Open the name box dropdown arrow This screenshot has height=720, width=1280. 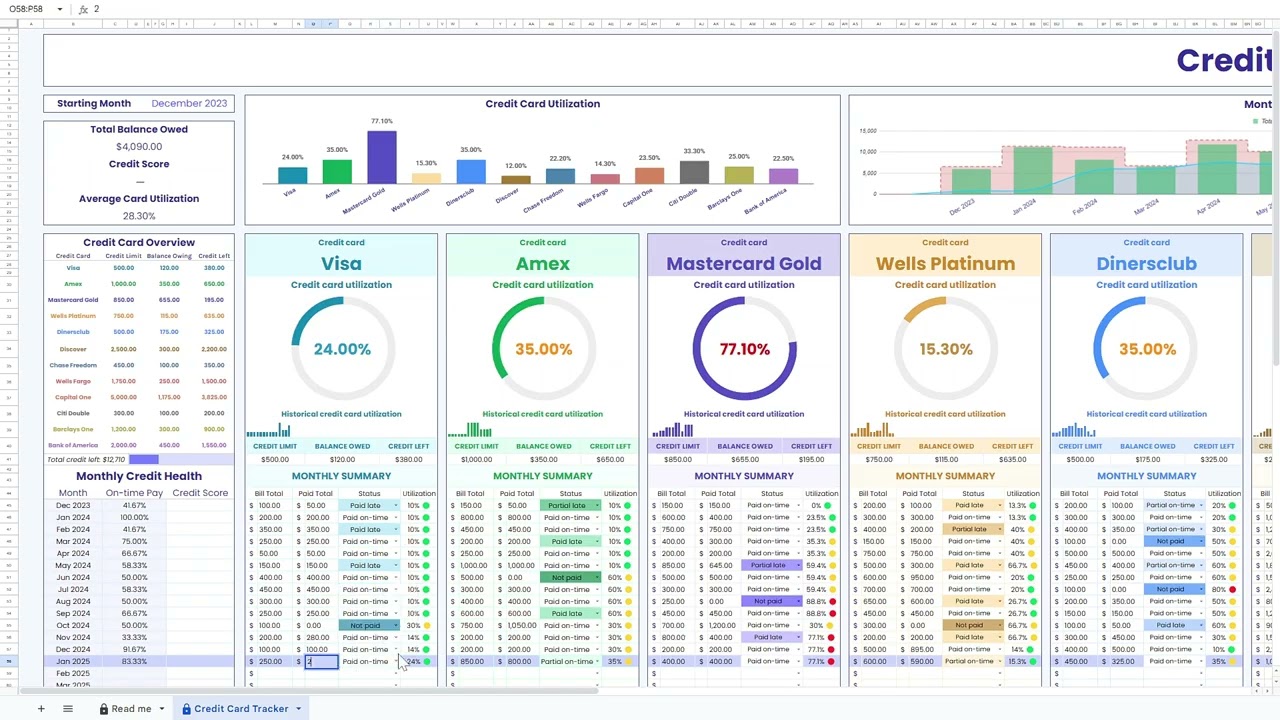coord(60,9)
